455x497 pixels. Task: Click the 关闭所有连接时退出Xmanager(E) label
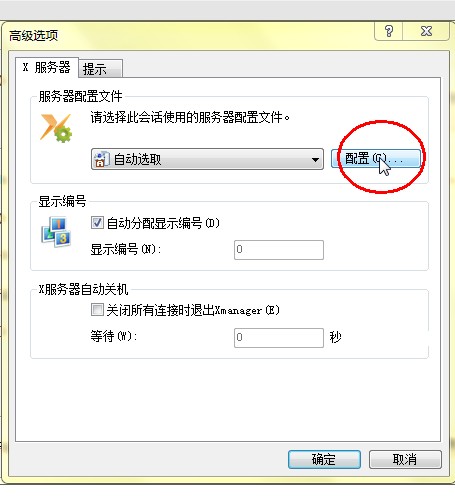click(193, 310)
